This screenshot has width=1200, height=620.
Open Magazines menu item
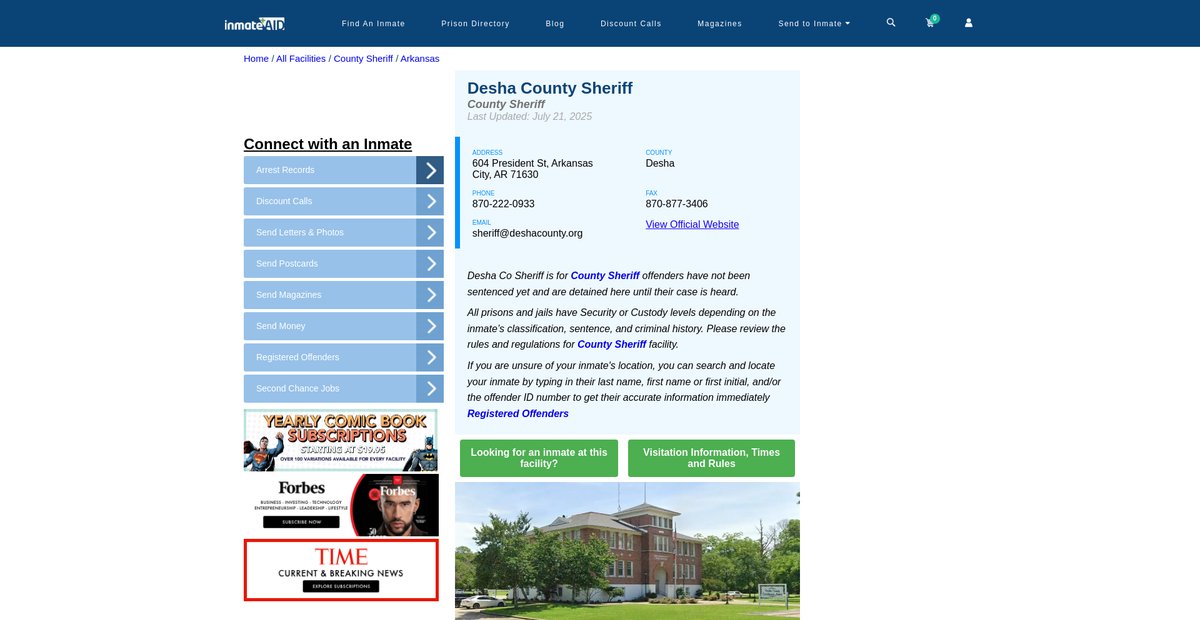[x=720, y=23]
